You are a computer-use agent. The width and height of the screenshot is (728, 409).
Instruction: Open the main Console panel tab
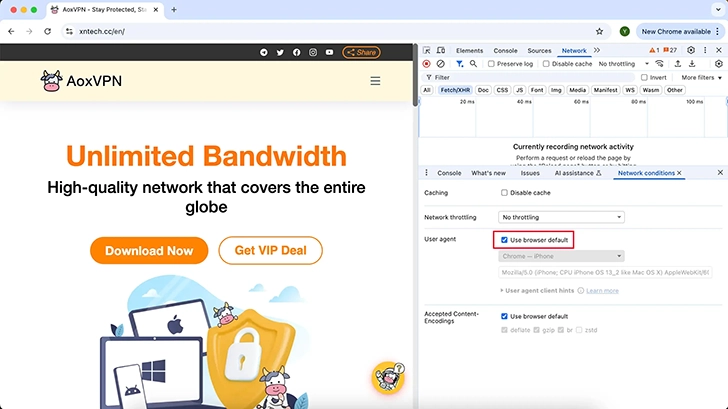pos(505,51)
